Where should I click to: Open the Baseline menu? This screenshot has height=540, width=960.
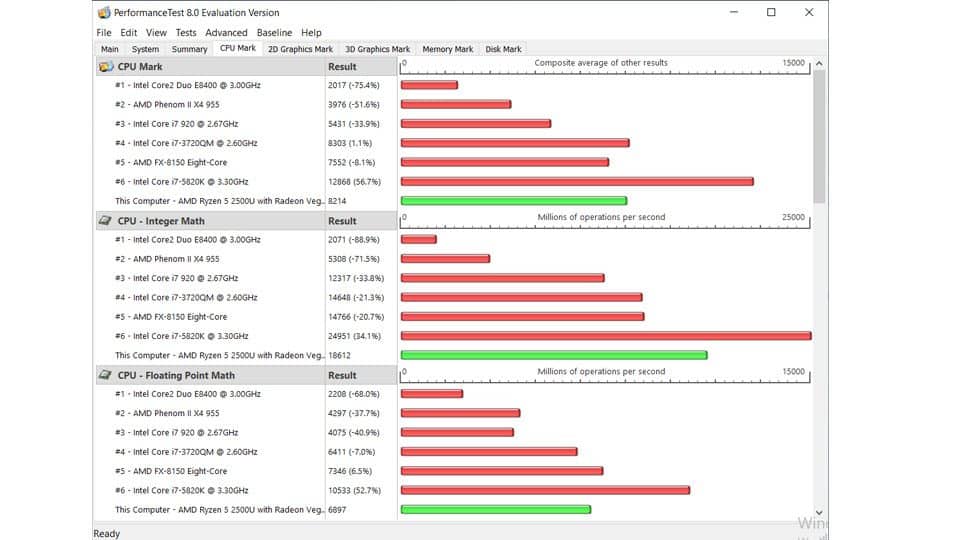(274, 32)
